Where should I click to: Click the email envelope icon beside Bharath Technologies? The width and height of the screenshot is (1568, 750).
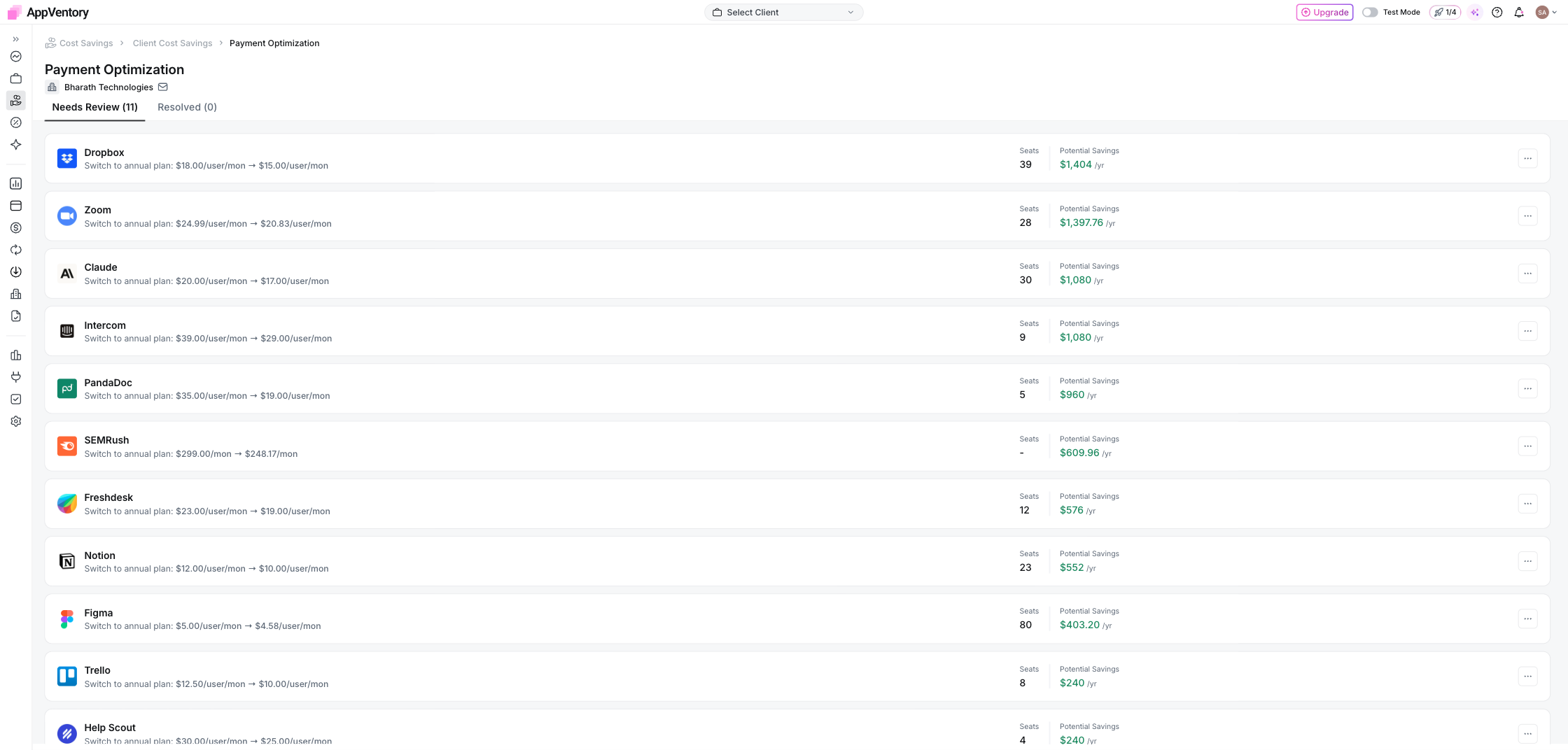(163, 87)
